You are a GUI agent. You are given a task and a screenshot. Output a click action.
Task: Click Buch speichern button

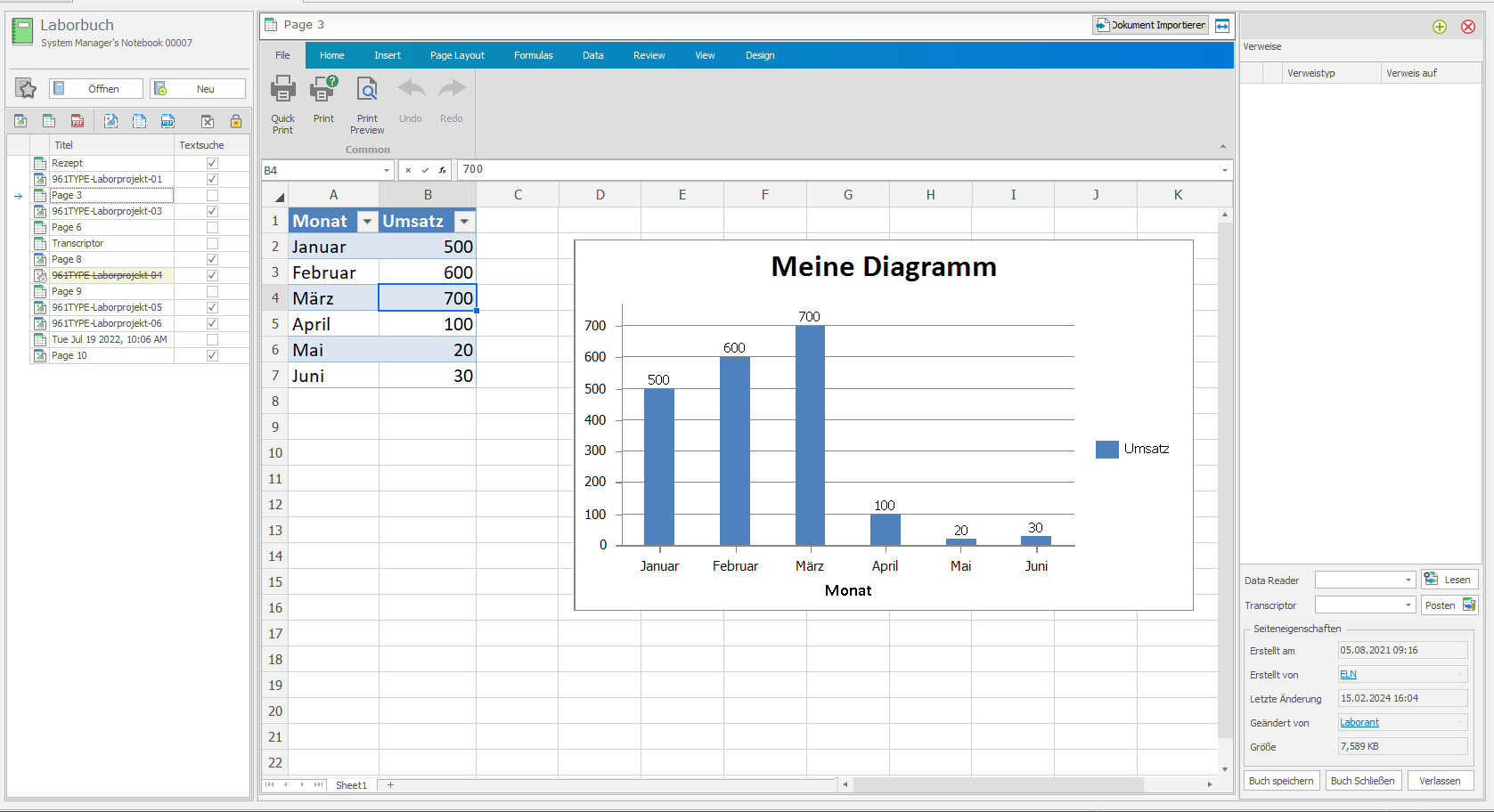[x=1281, y=781]
